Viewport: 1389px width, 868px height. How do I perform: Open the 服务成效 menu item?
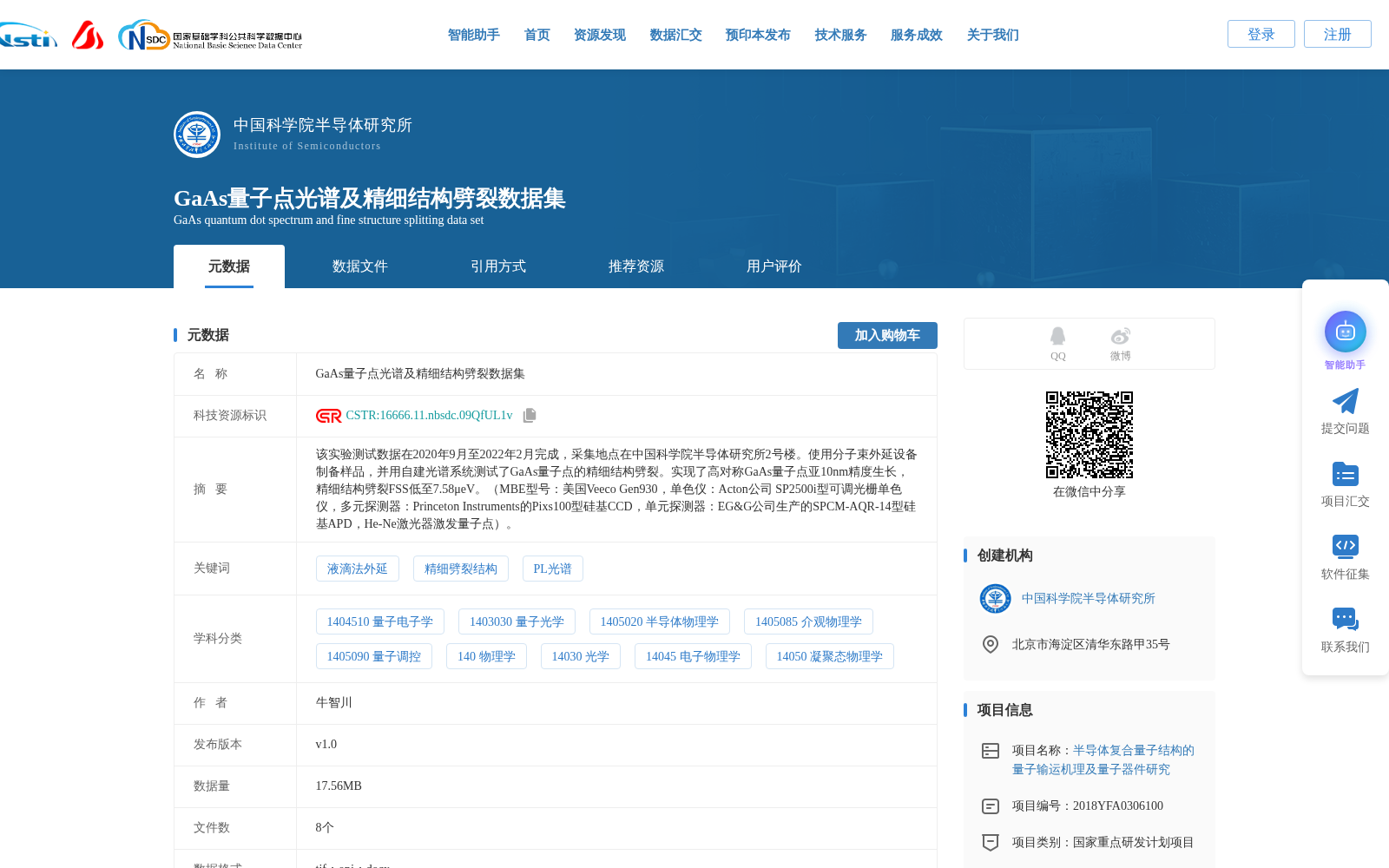click(917, 35)
